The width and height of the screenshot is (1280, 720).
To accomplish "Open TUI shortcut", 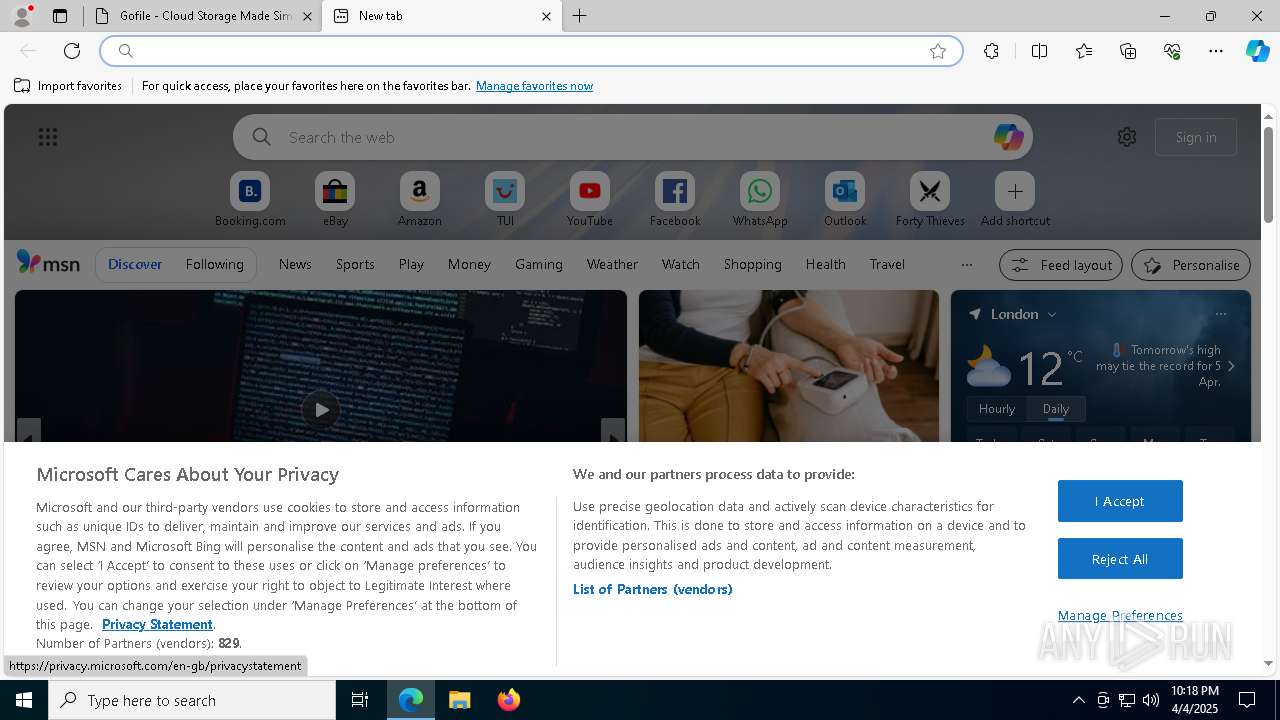I will coord(505,200).
